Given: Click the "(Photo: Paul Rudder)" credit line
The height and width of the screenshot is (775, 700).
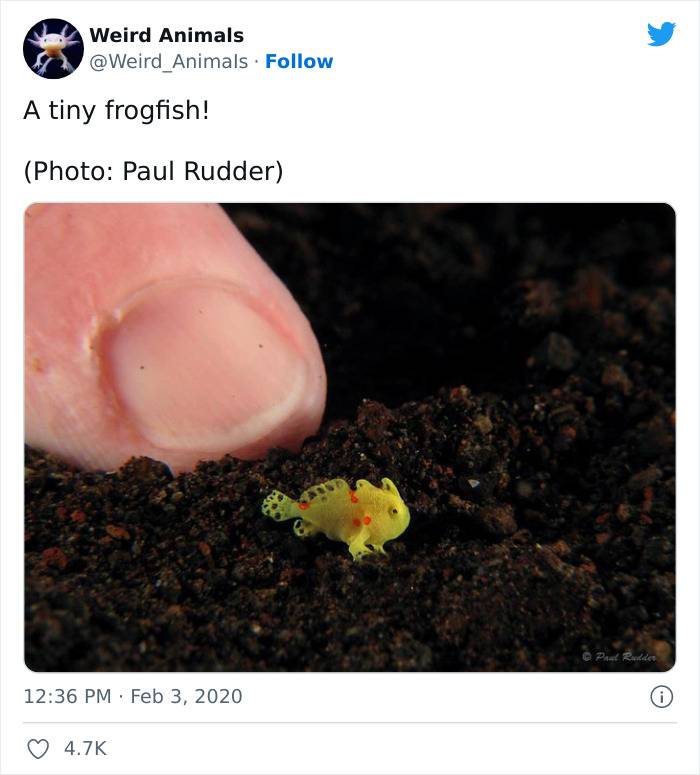Looking at the screenshot, I should (153, 171).
